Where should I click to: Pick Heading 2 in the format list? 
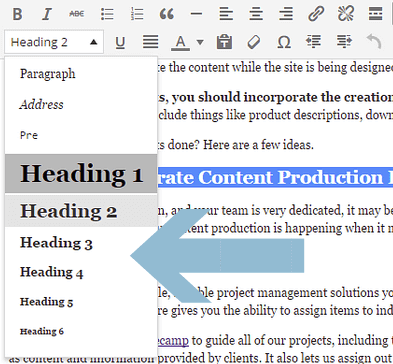pyautogui.click(x=81, y=211)
